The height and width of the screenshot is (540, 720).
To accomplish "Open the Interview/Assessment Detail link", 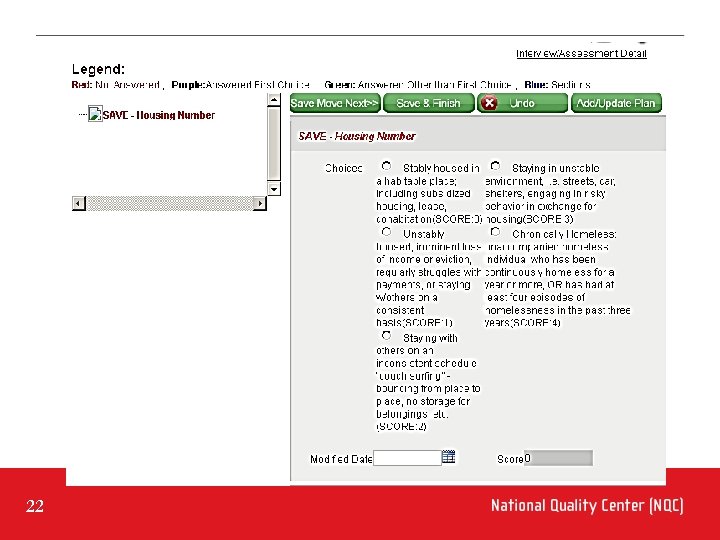I will (581, 53).
